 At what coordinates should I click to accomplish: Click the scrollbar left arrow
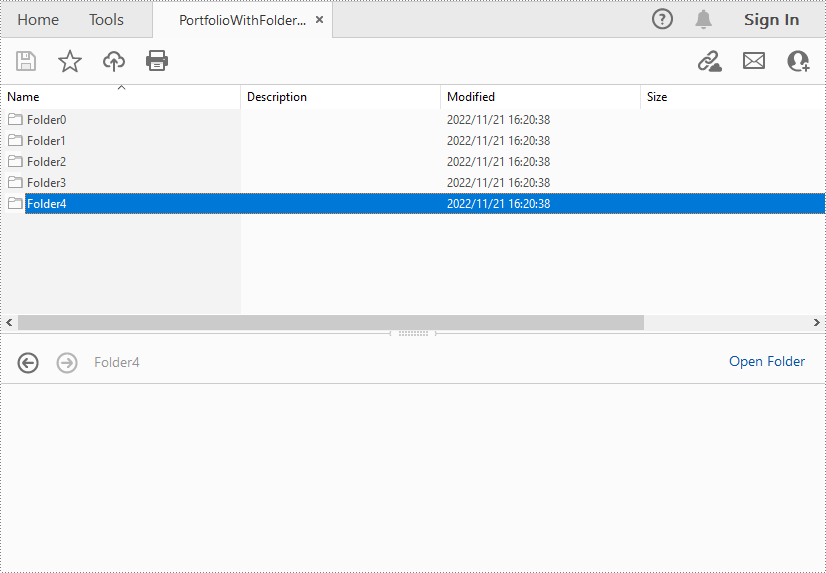(x=9, y=322)
